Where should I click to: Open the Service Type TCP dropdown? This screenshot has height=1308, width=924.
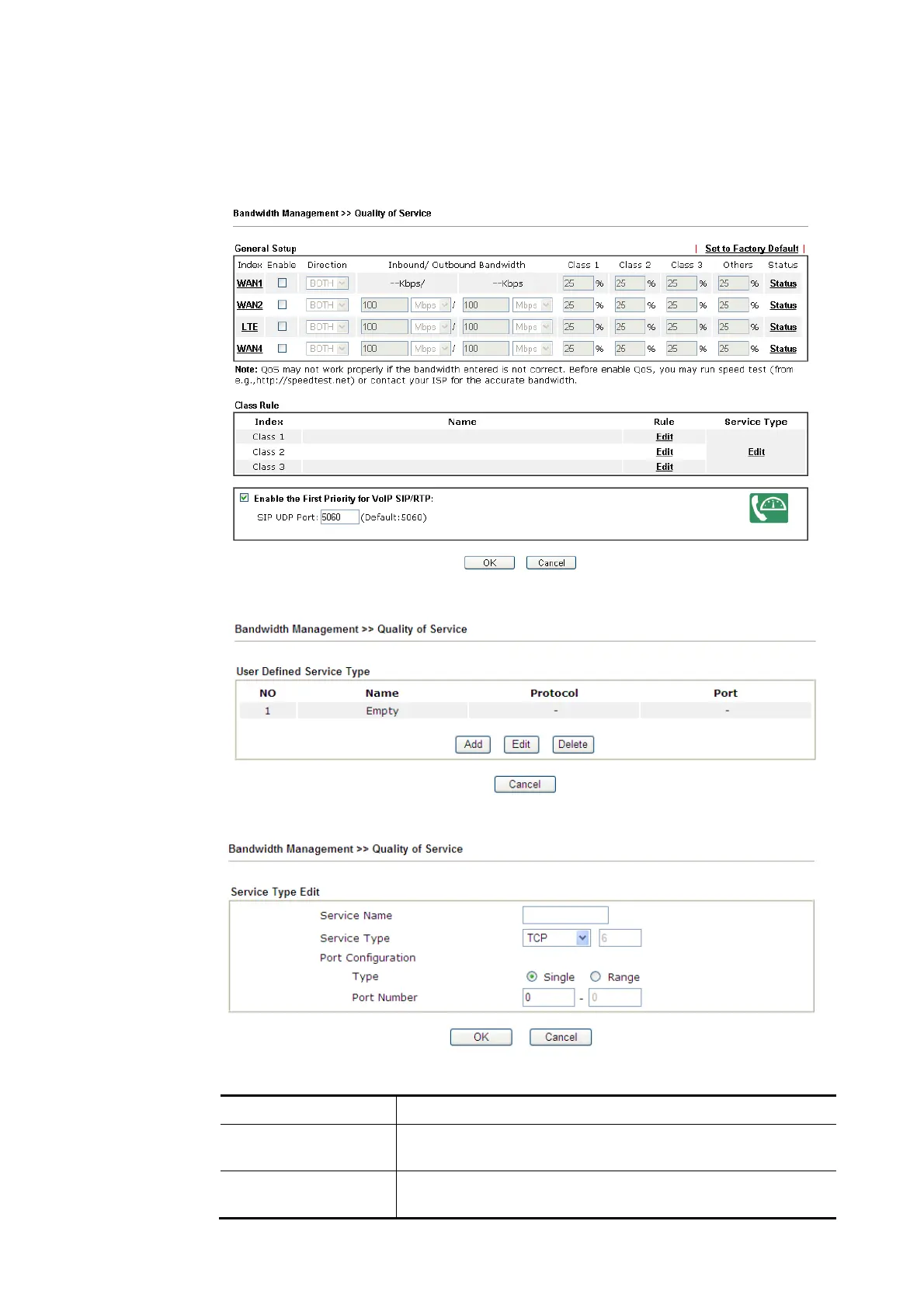coord(557,938)
